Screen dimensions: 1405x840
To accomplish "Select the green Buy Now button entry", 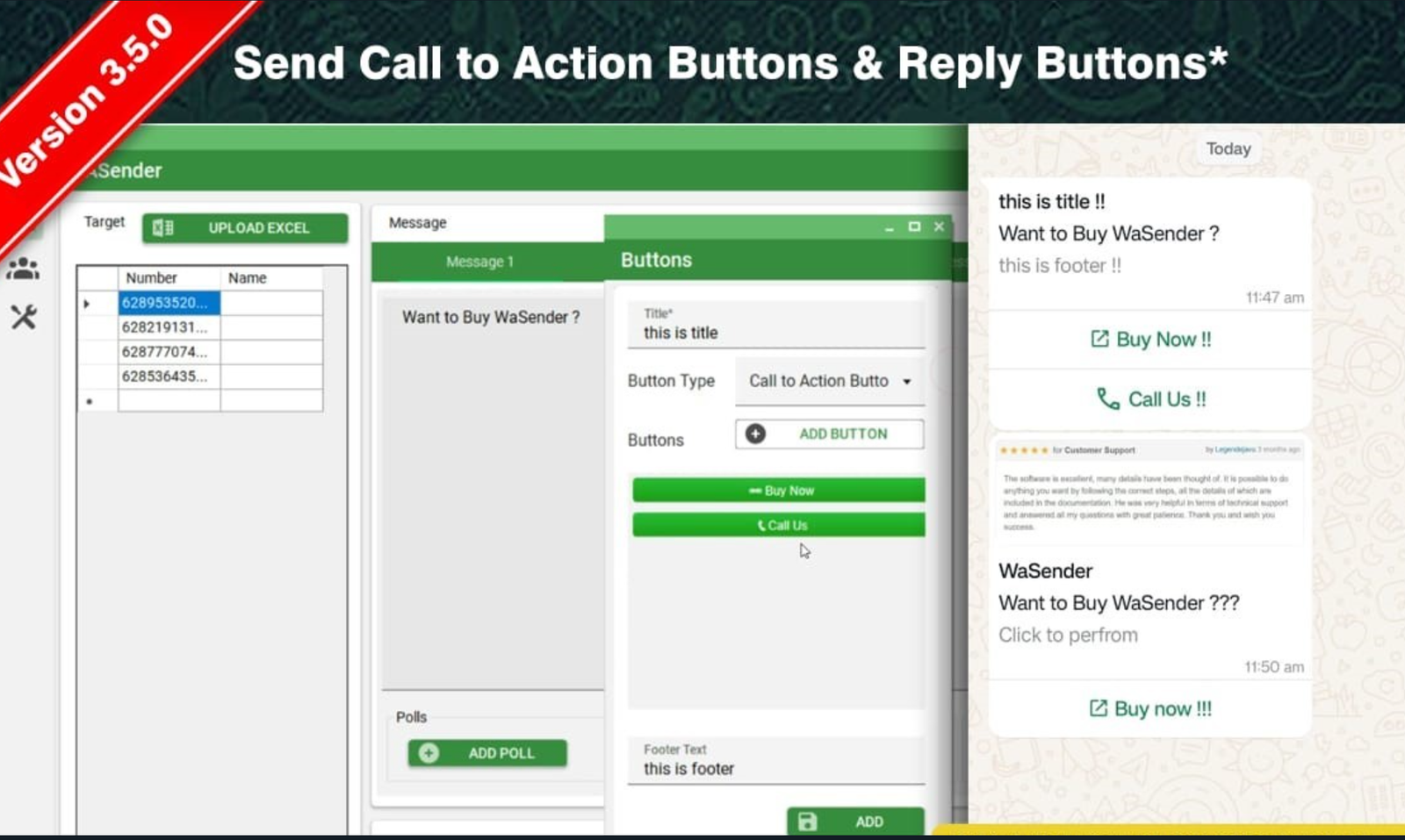I will [779, 490].
